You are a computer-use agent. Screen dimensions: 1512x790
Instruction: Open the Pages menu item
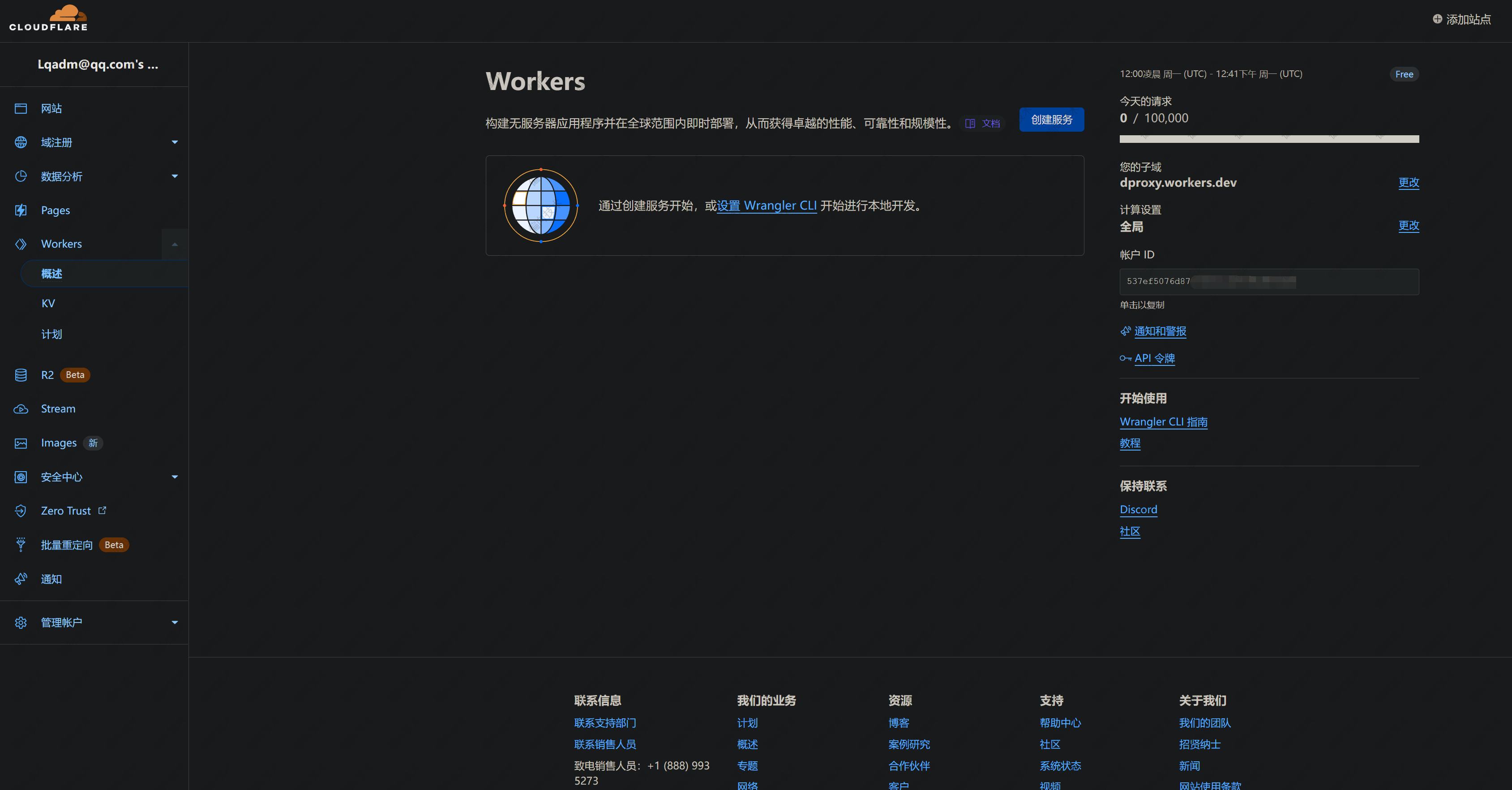click(x=55, y=210)
